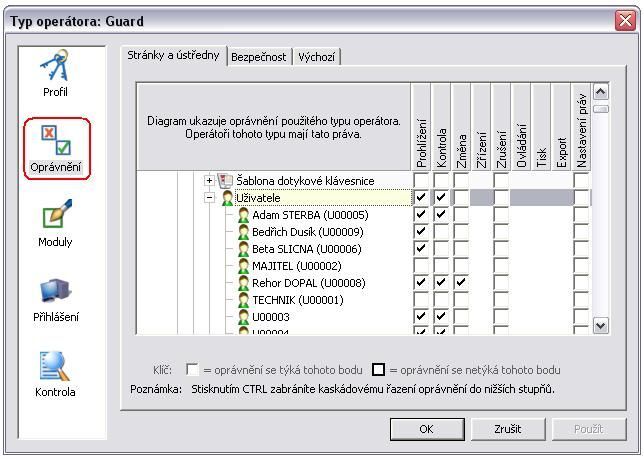644x460 pixels.
Task: Click the Zrušit button
Action: click(x=507, y=429)
